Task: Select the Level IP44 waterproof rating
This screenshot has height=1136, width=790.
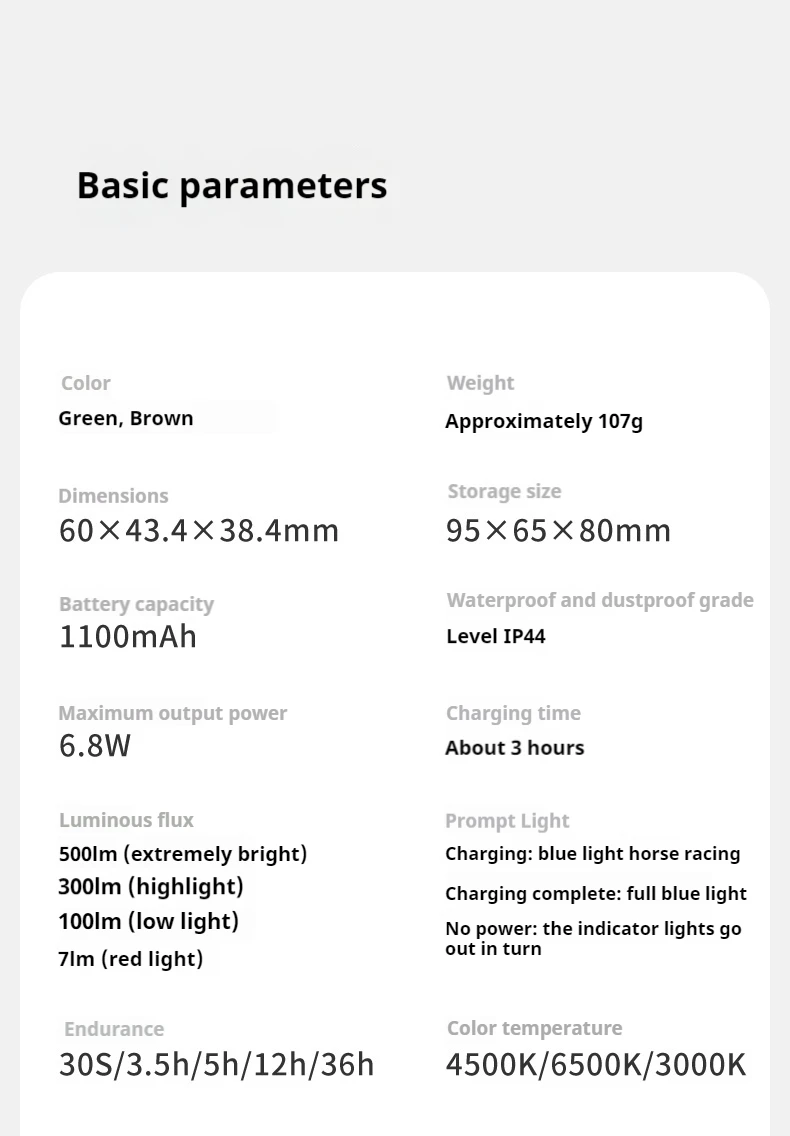Action: coord(496,636)
